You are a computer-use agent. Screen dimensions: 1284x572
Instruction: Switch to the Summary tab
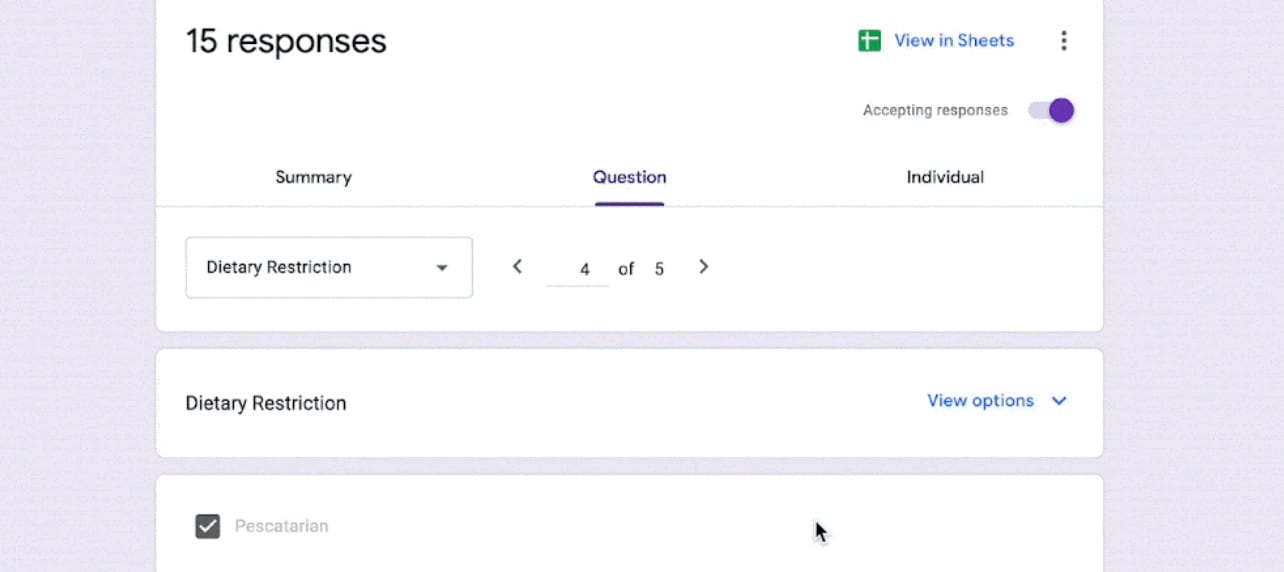(313, 177)
